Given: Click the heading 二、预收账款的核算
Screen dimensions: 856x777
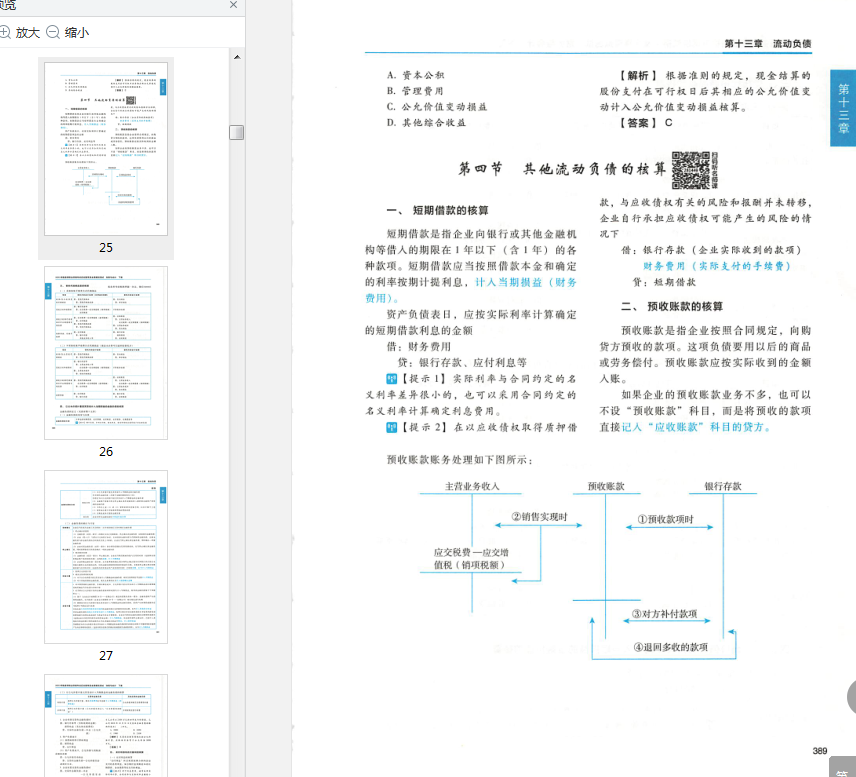Looking at the screenshot, I should (672, 306).
